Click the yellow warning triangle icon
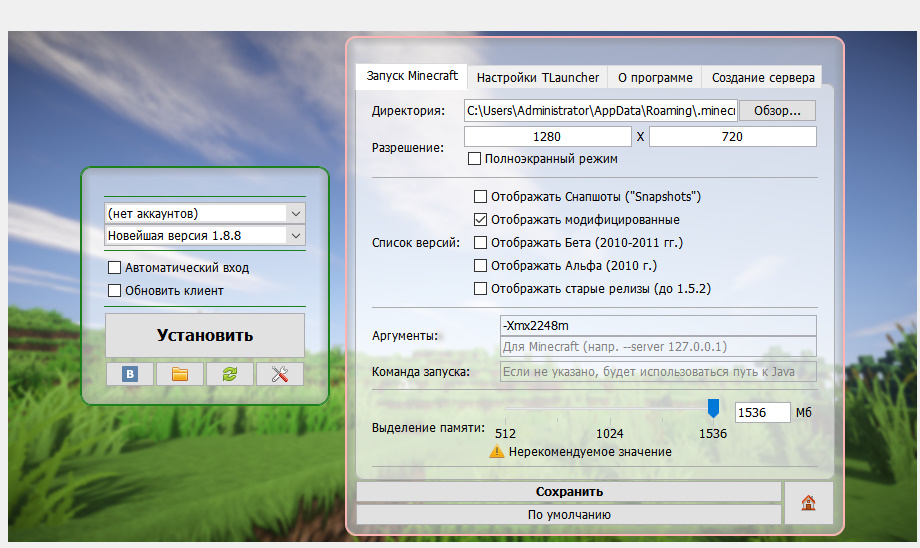This screenshot has height=548, width=920. (496, 452)
